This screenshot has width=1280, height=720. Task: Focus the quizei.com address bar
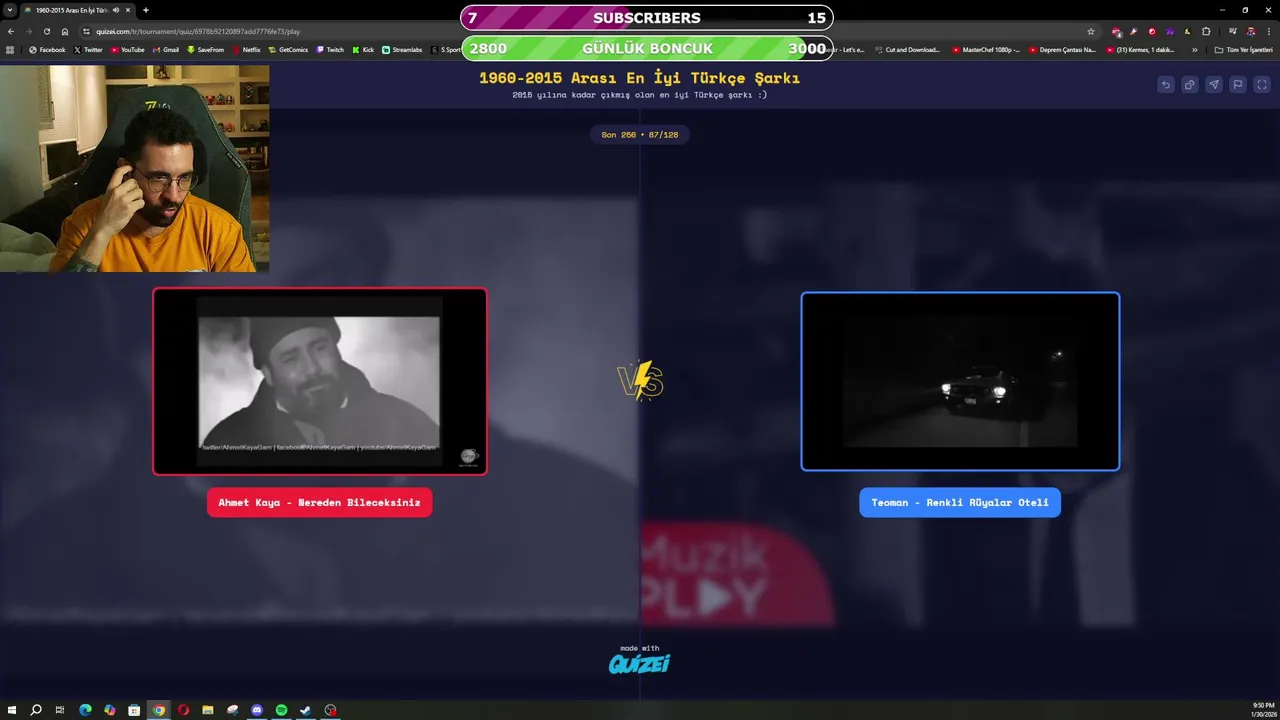point(590,31)
